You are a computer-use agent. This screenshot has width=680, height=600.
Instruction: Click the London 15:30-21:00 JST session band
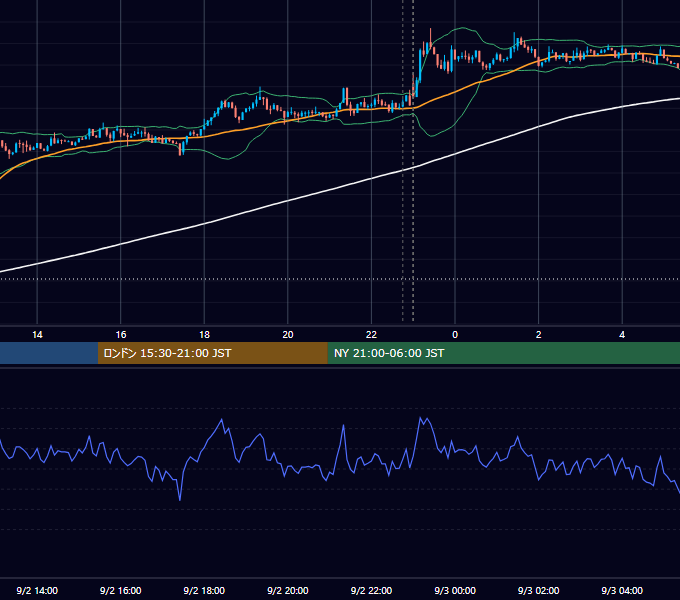(212, 353)
